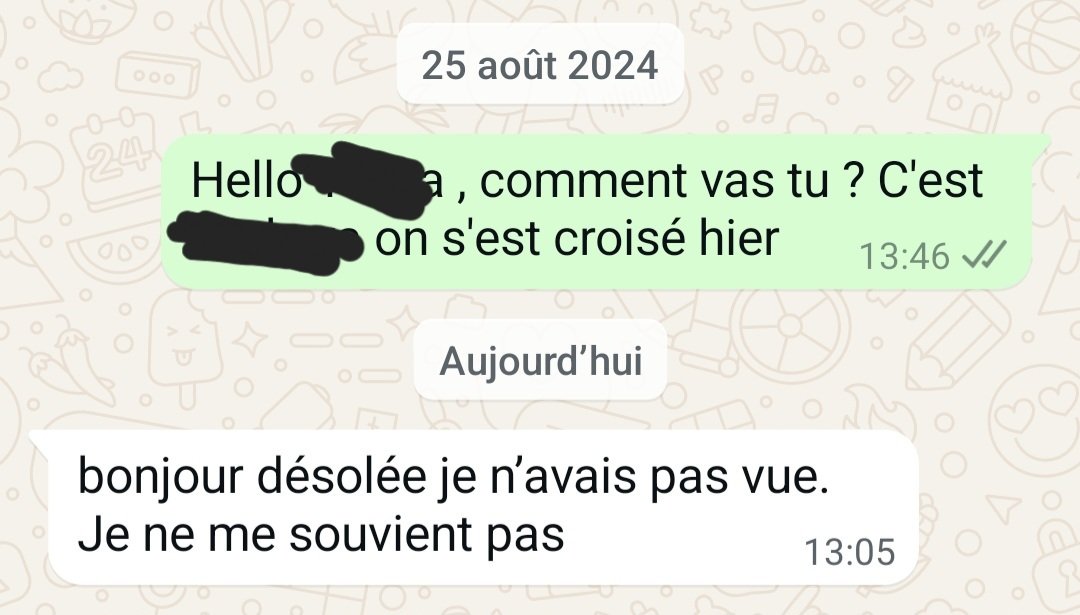Image resolution: width=1080 pixels, height=615 pixels.
Task: Click the four-point sparkle star doodle
Action: (x=249, y=338)
